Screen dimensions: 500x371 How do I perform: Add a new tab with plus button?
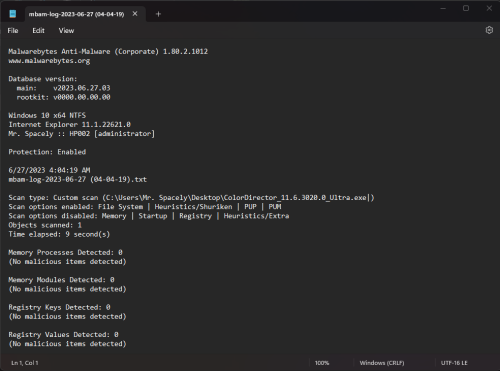[158, 14]
